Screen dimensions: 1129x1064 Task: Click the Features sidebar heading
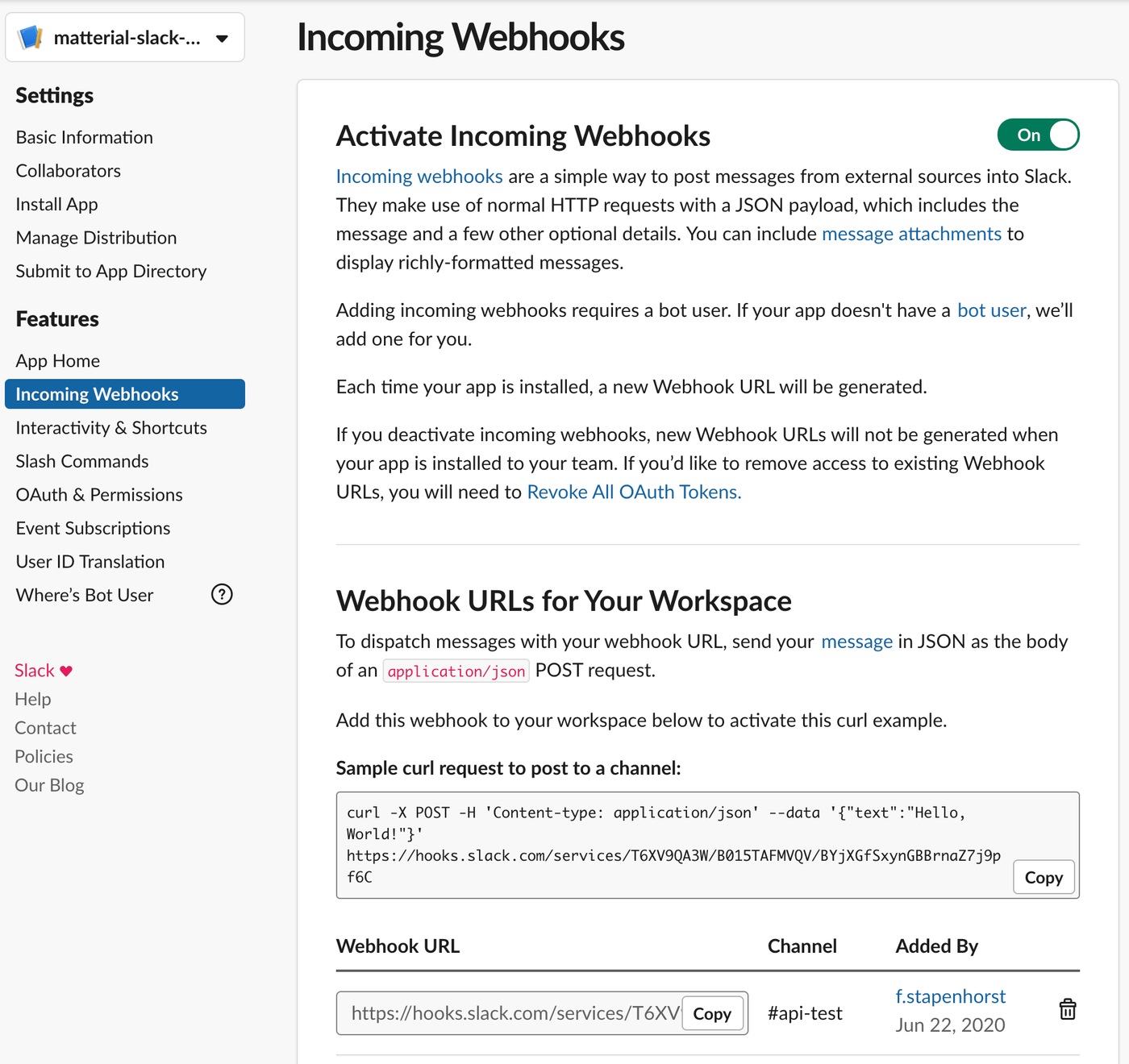coord(57,318)
